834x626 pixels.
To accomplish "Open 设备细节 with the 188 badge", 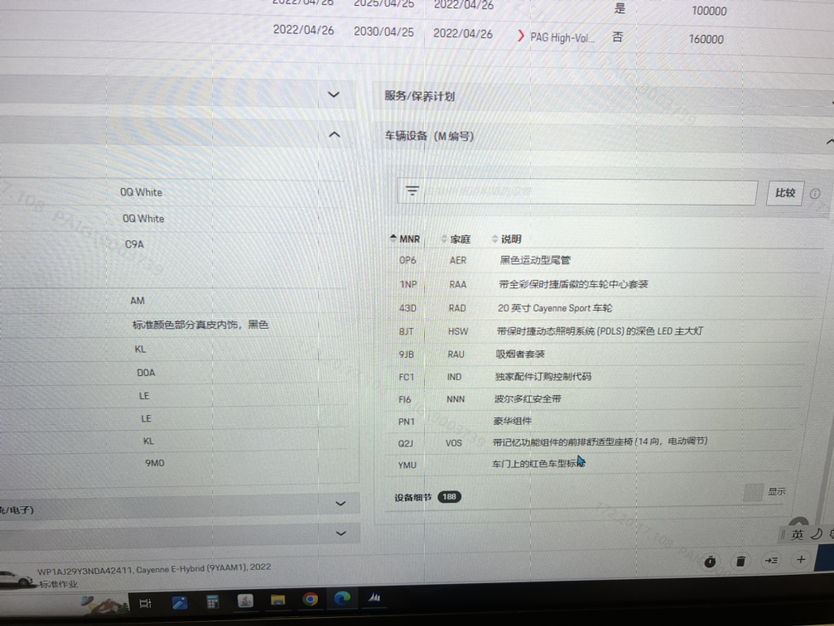I will [x=428, y=497].
